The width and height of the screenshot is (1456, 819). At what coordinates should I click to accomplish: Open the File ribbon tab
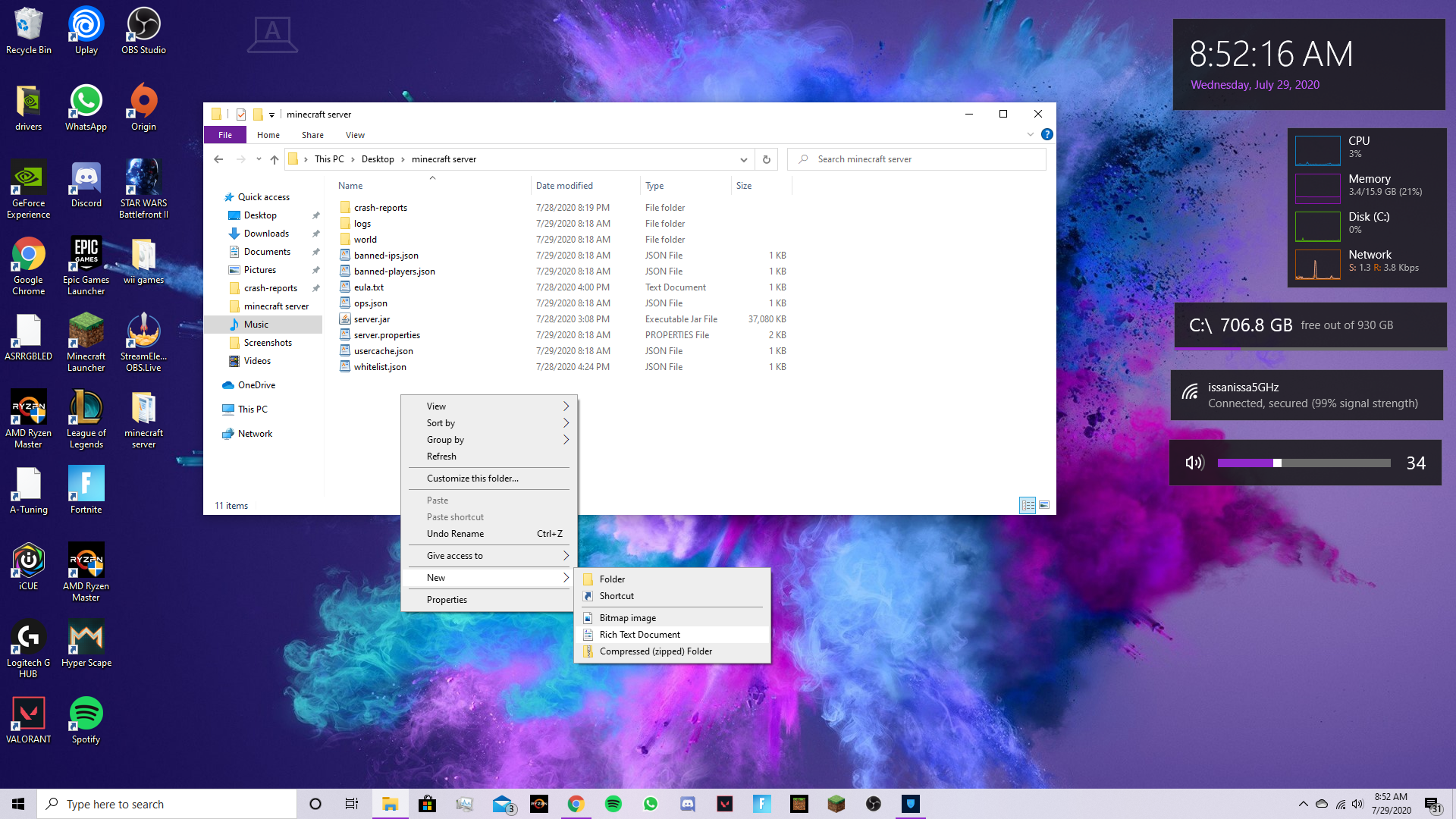pyautogui.click(x=225, y=135)
